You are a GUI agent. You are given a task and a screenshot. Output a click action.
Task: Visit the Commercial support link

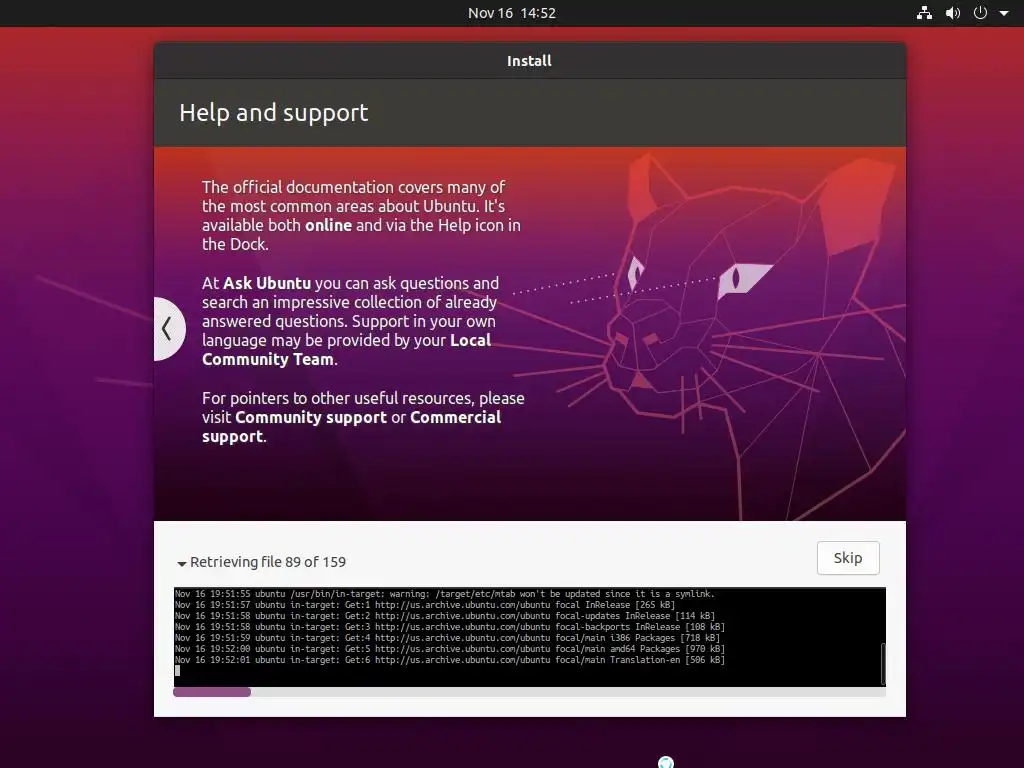[351, 426]
